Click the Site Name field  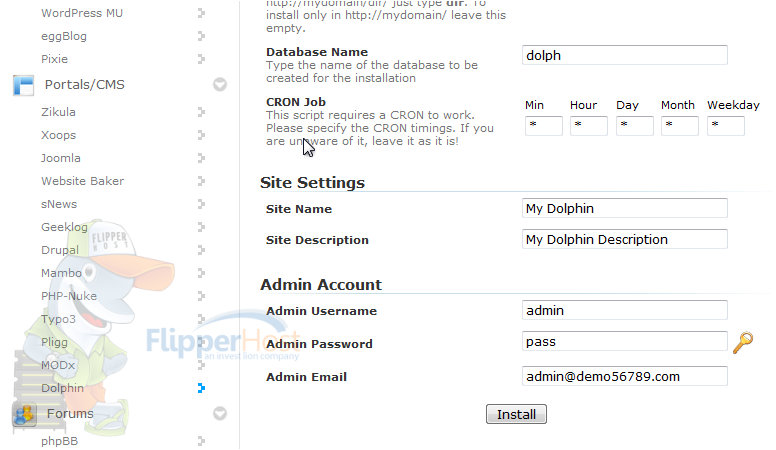pyautogui.click(x=625, y=208)
